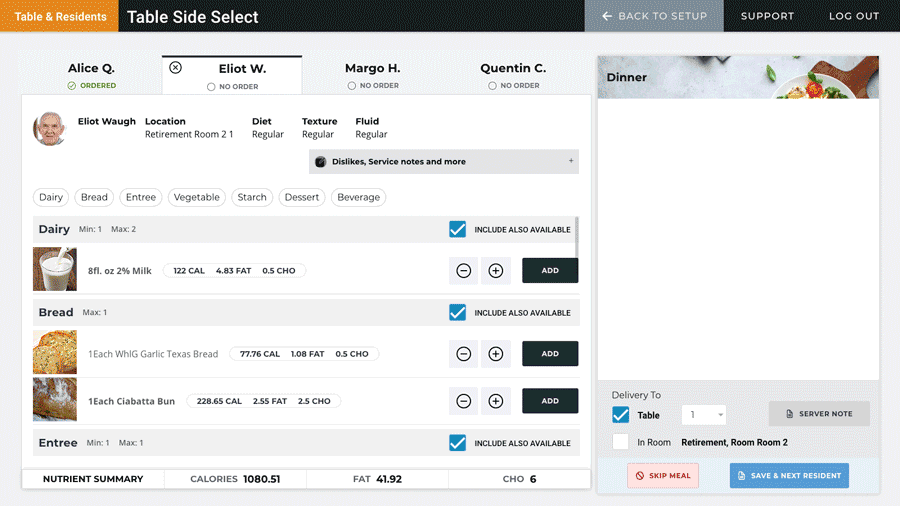Uncheck Include Also Available for Bread
The width and height of the screenshot is (900, 506).
pos(457,313)
